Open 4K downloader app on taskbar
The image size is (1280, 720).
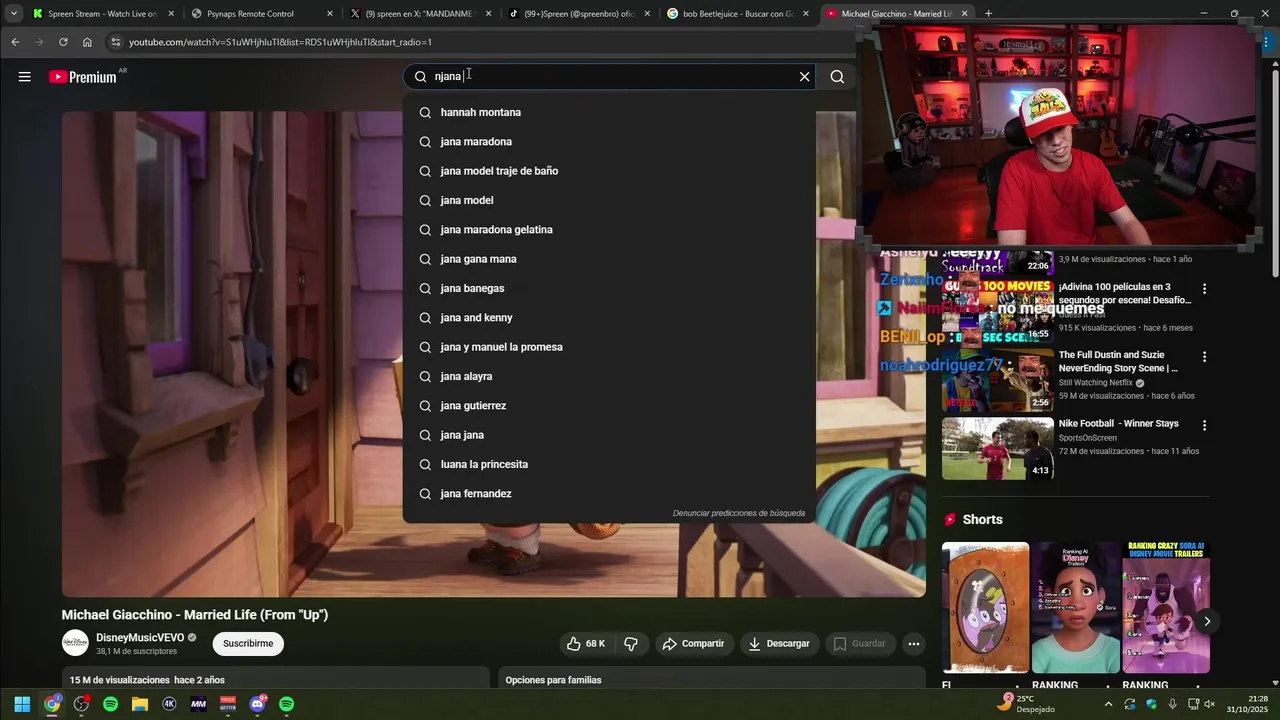[169, 704]
